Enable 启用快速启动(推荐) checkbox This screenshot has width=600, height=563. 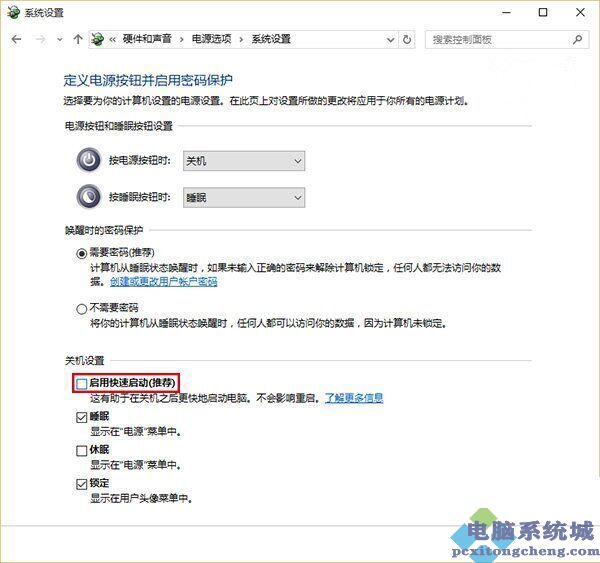click(x=82, y=383)
